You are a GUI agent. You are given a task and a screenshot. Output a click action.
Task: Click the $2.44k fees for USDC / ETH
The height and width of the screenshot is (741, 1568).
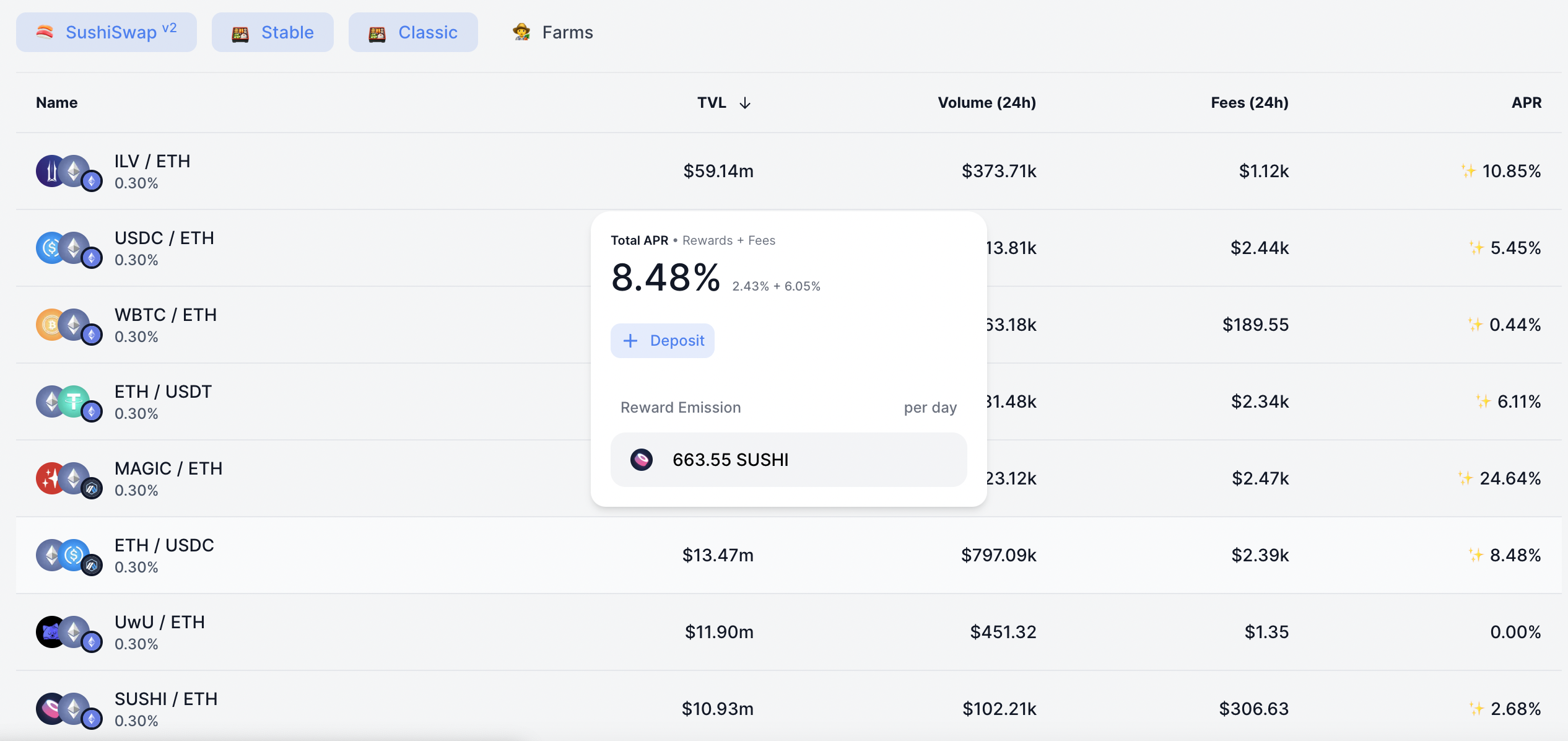[1260, 248]
